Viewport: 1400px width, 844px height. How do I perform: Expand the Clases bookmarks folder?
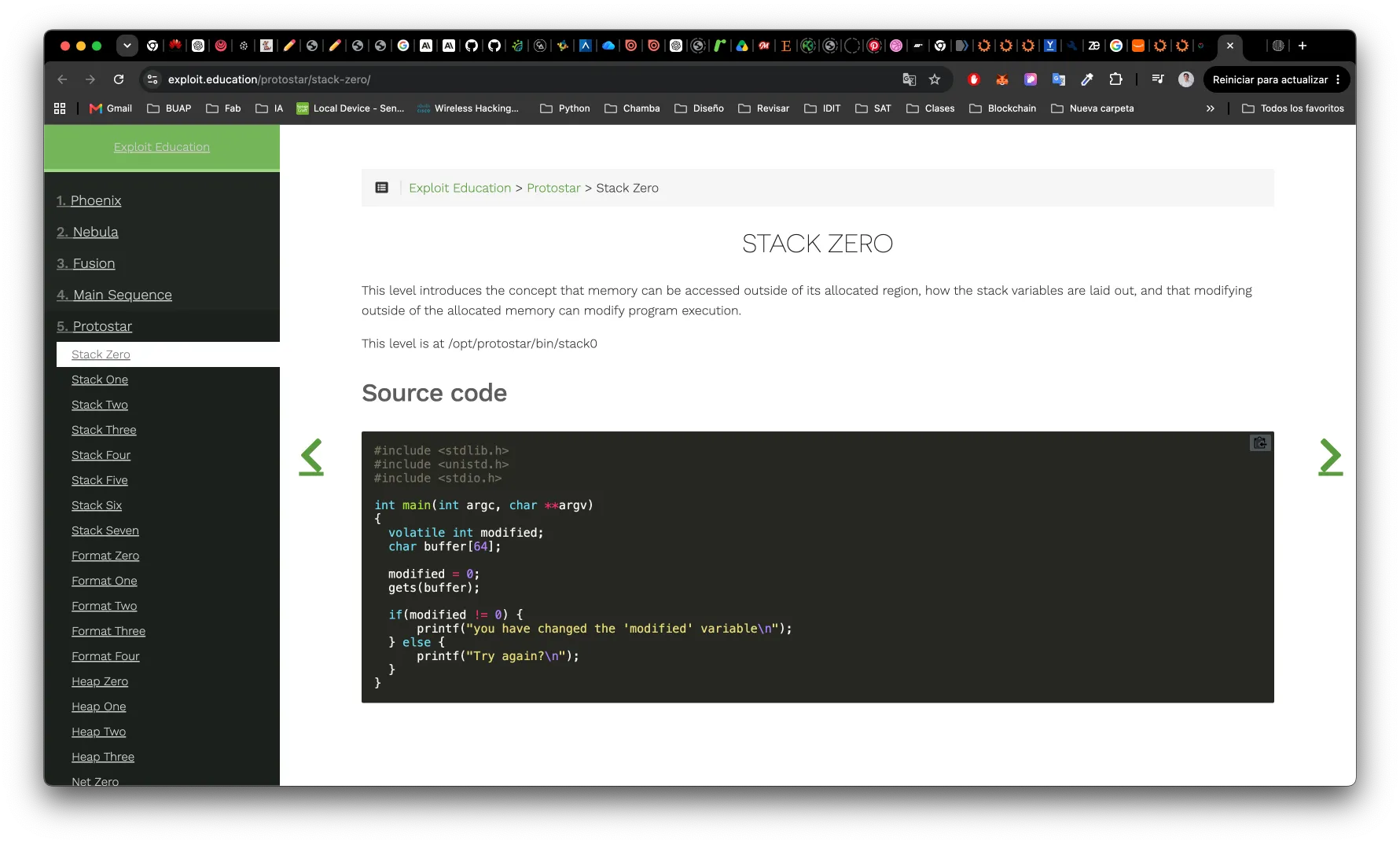(930, 108)
